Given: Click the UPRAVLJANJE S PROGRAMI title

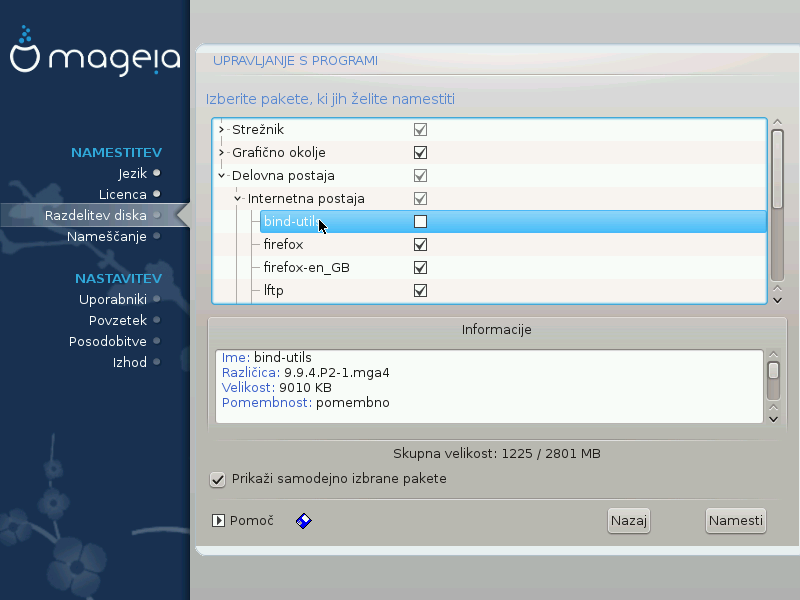Looking at the screenshot, I should (x=295, y=61).
